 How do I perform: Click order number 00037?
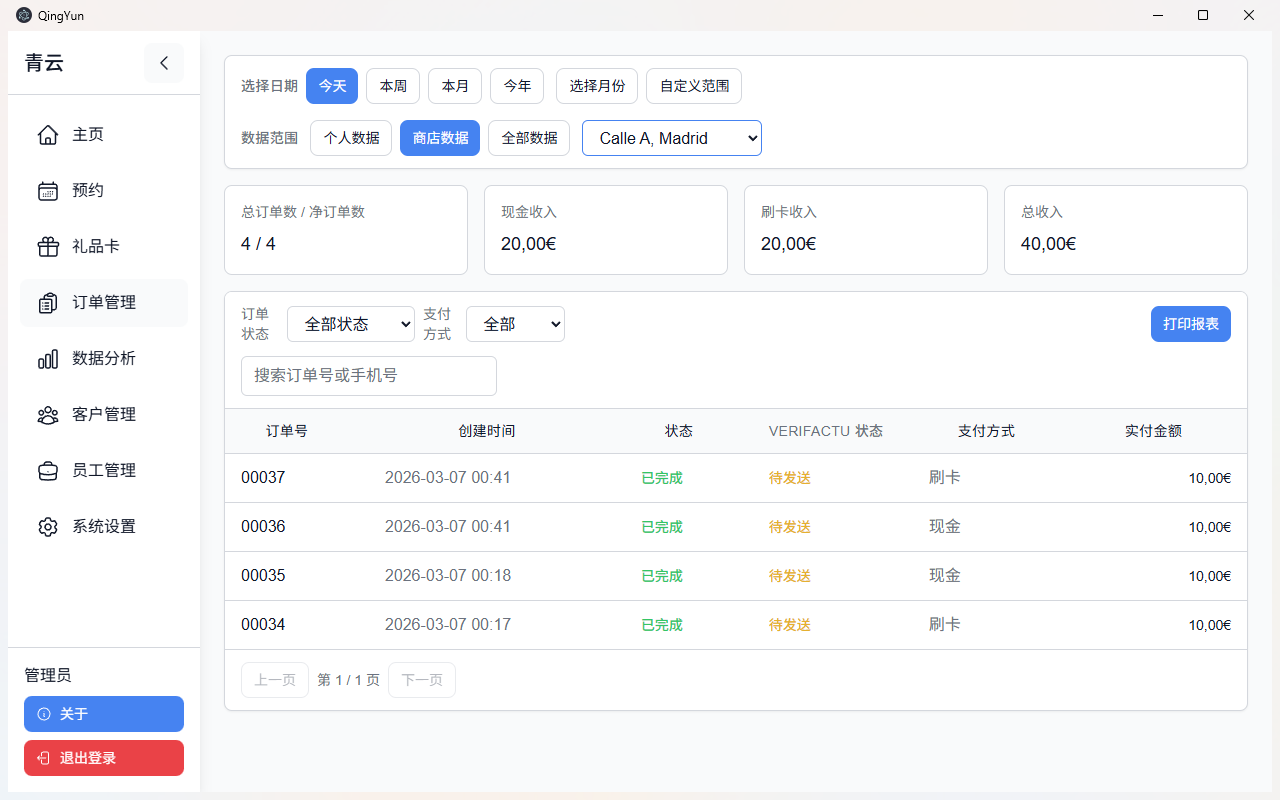pyautogui.click(x=263, y=478)
